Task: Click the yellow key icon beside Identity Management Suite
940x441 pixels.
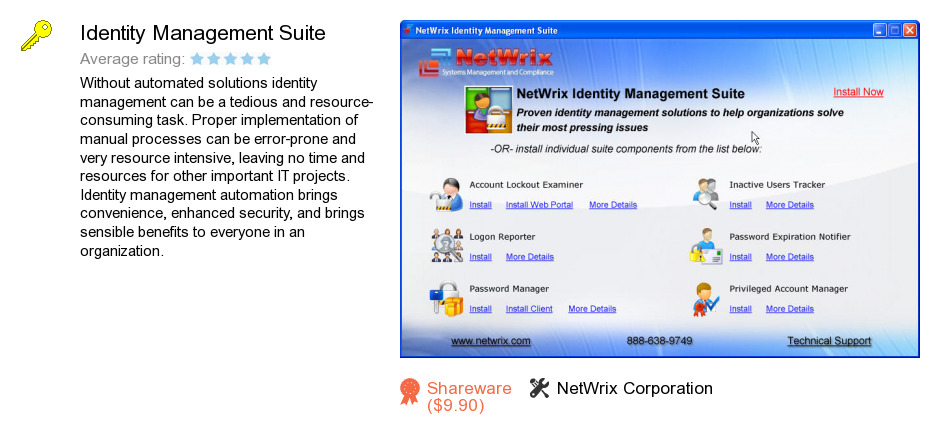Action: pyautogui.click(x=37, y=35)
